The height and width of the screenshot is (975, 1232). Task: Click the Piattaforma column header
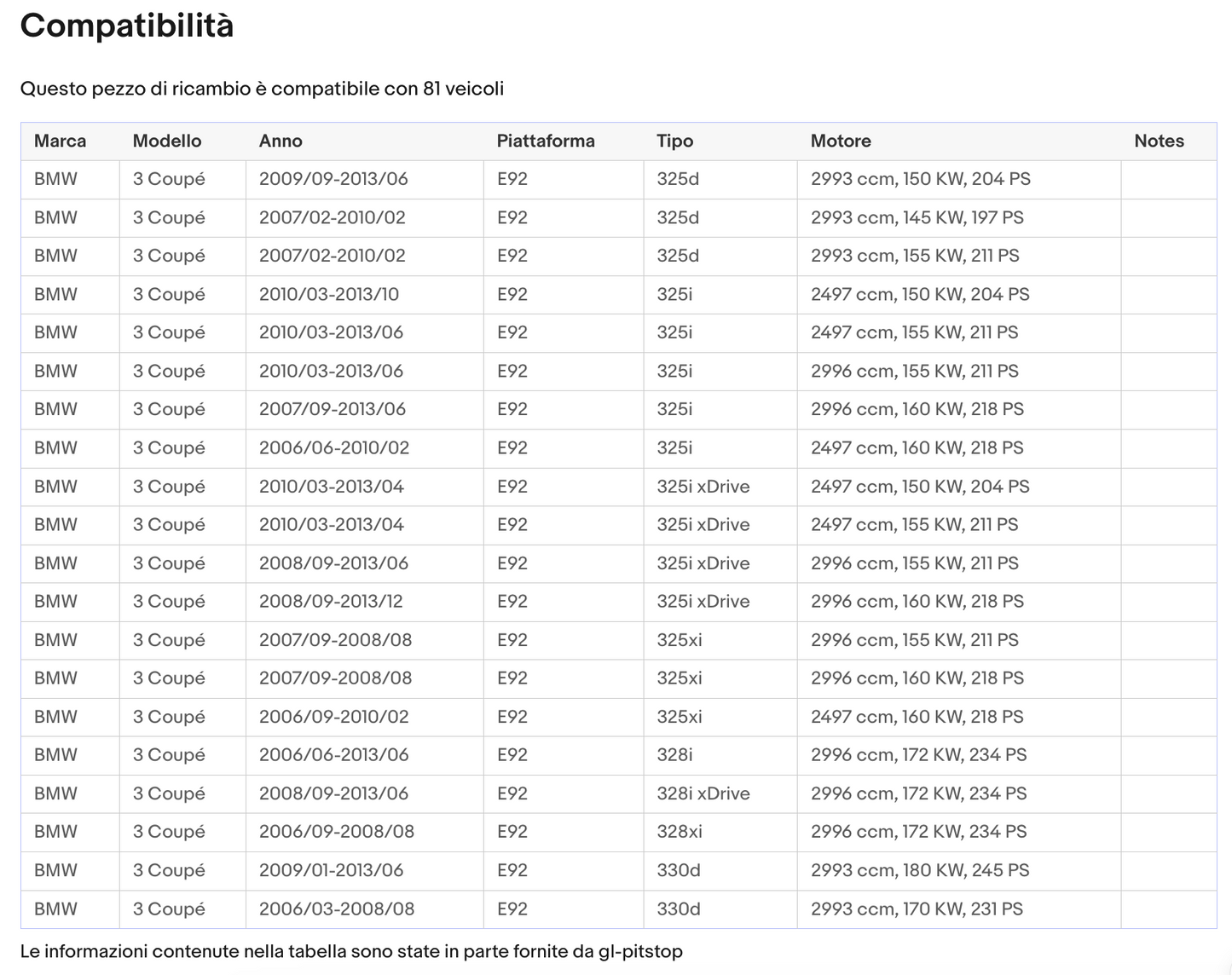tap(546, 141)
